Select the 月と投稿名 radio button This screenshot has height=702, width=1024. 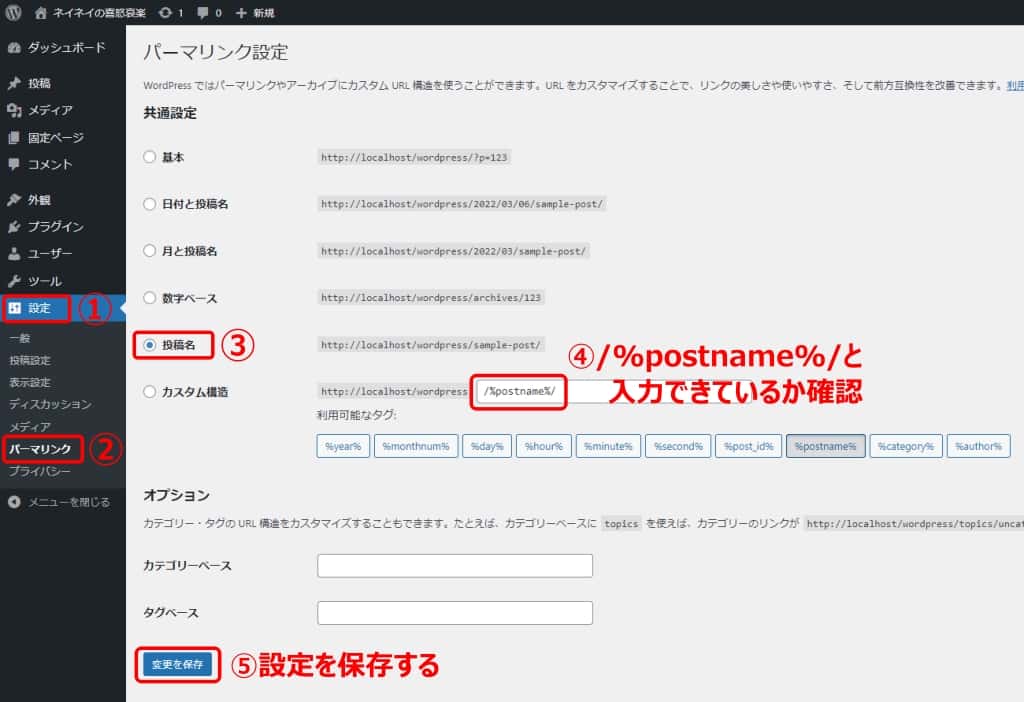(x=150, y=251)
